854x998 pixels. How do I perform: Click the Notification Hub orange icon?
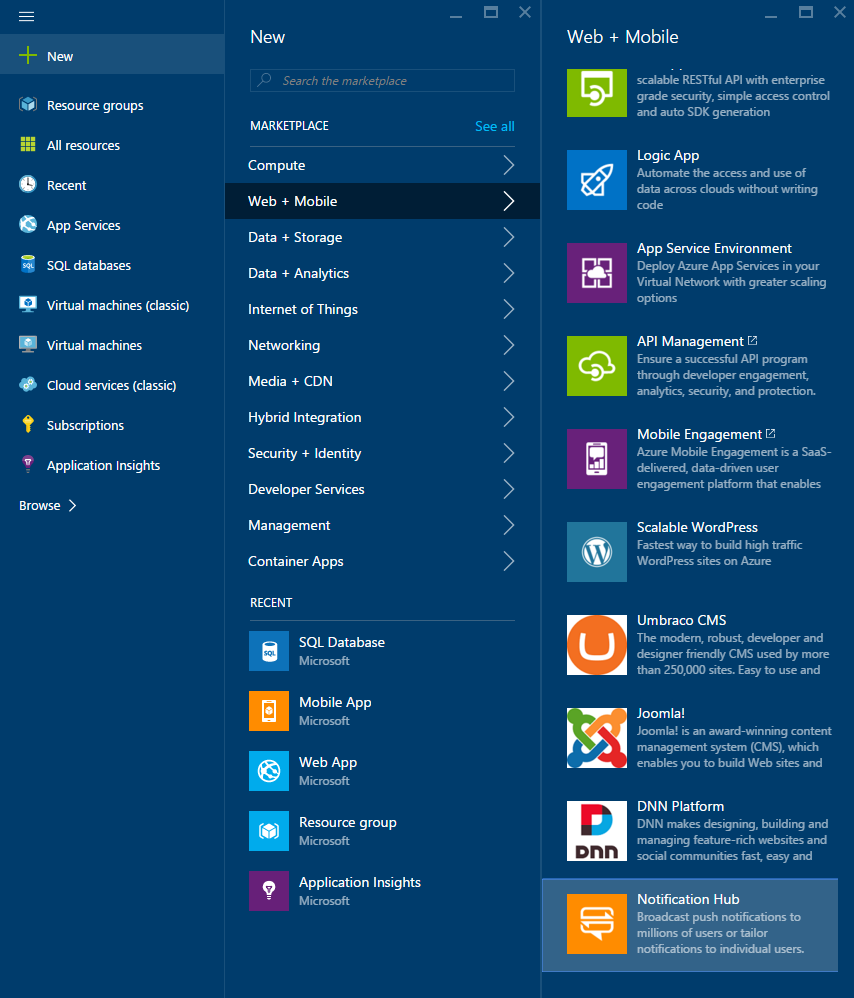pos(597,924)
